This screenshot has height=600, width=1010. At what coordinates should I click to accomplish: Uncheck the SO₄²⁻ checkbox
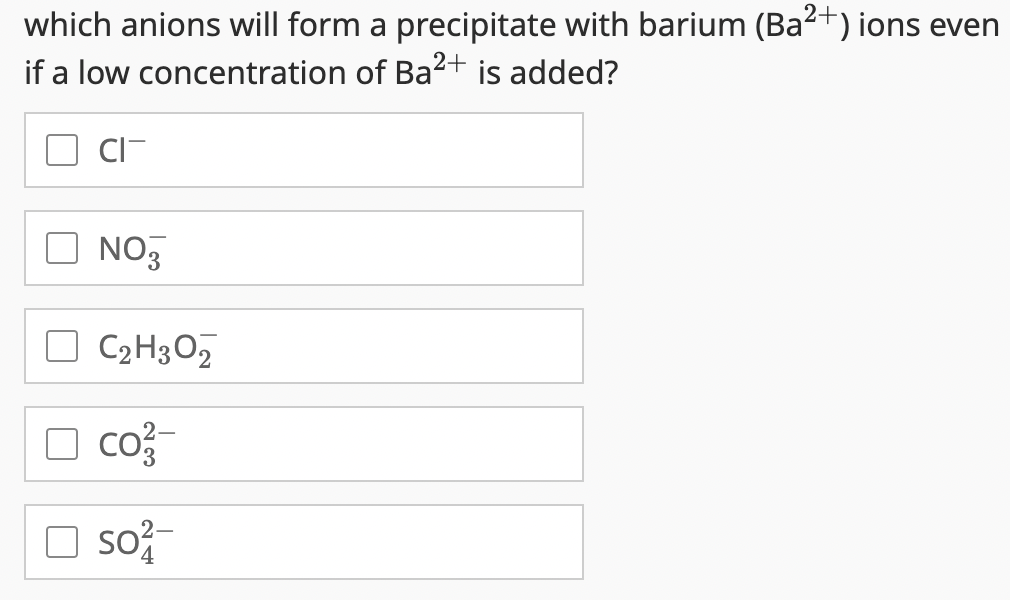pos(62,540)
